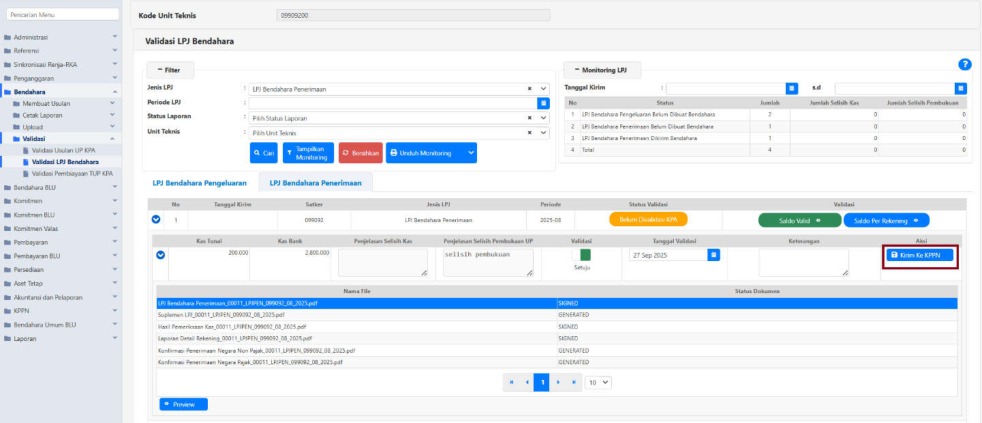Open the Tanggal Validasi calendar icon

[713, 255]
